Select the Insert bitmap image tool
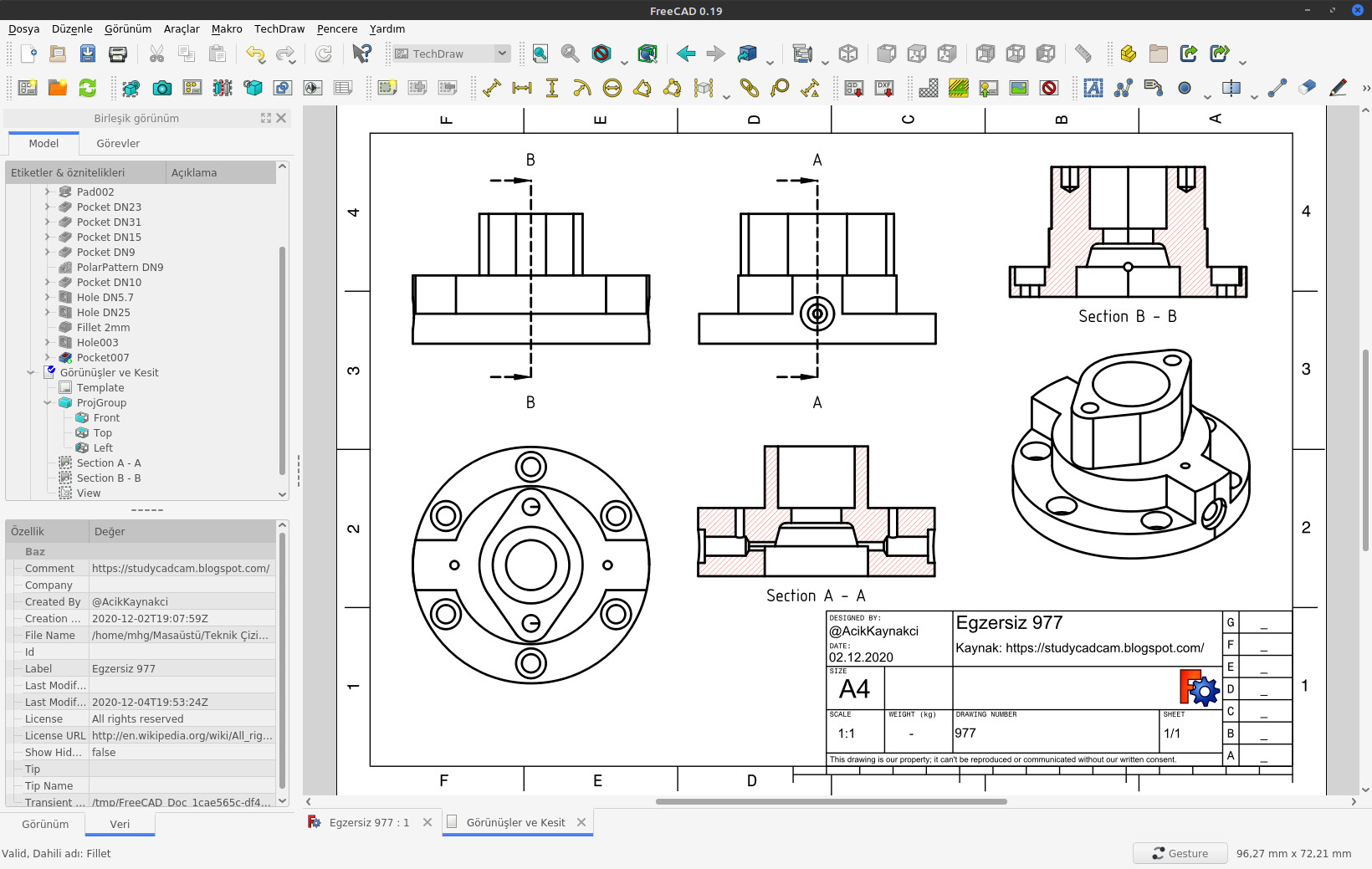The image size is (1372, 869). coord(1019,88)
